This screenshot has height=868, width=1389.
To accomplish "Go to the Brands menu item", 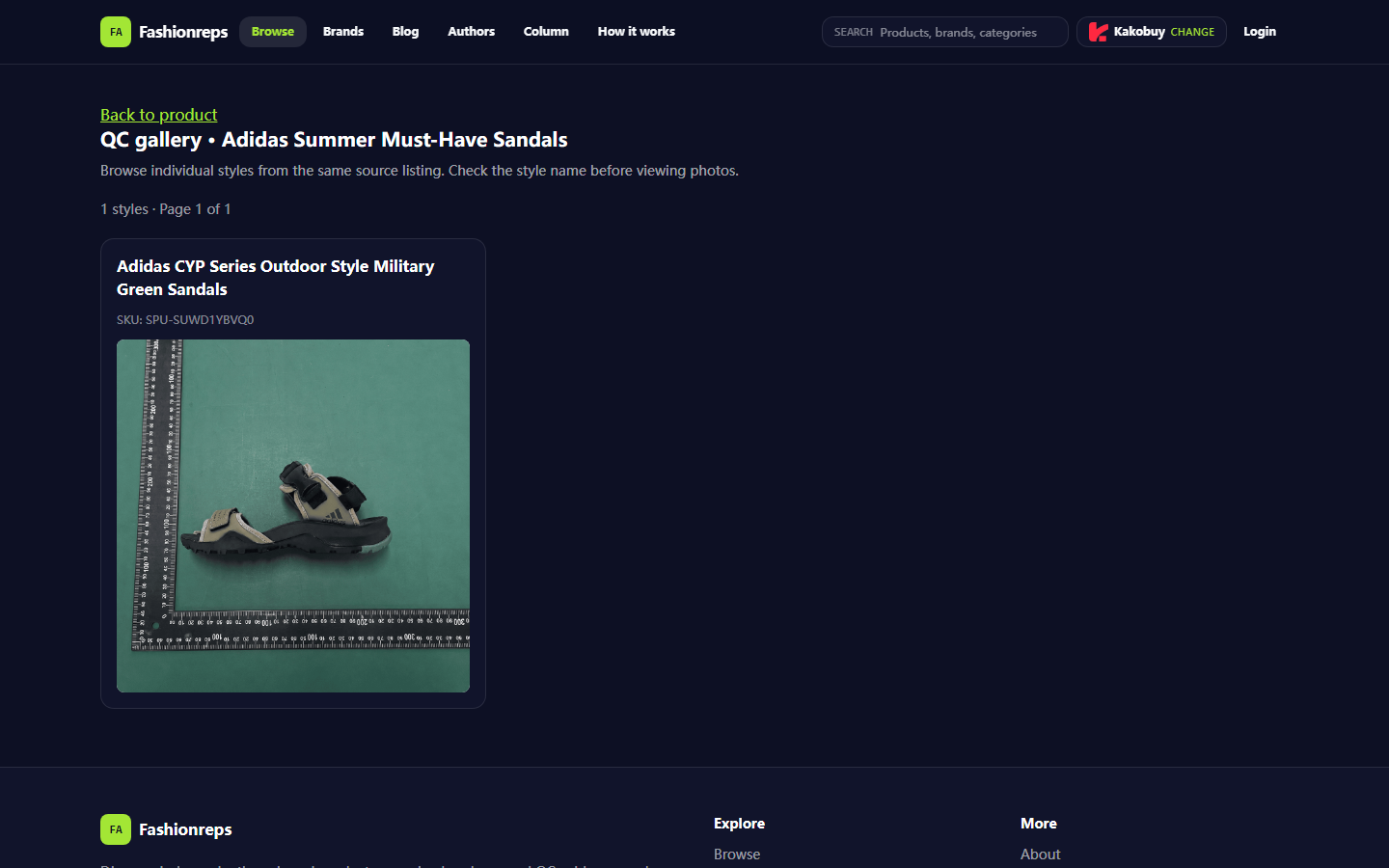I will 343,32.
